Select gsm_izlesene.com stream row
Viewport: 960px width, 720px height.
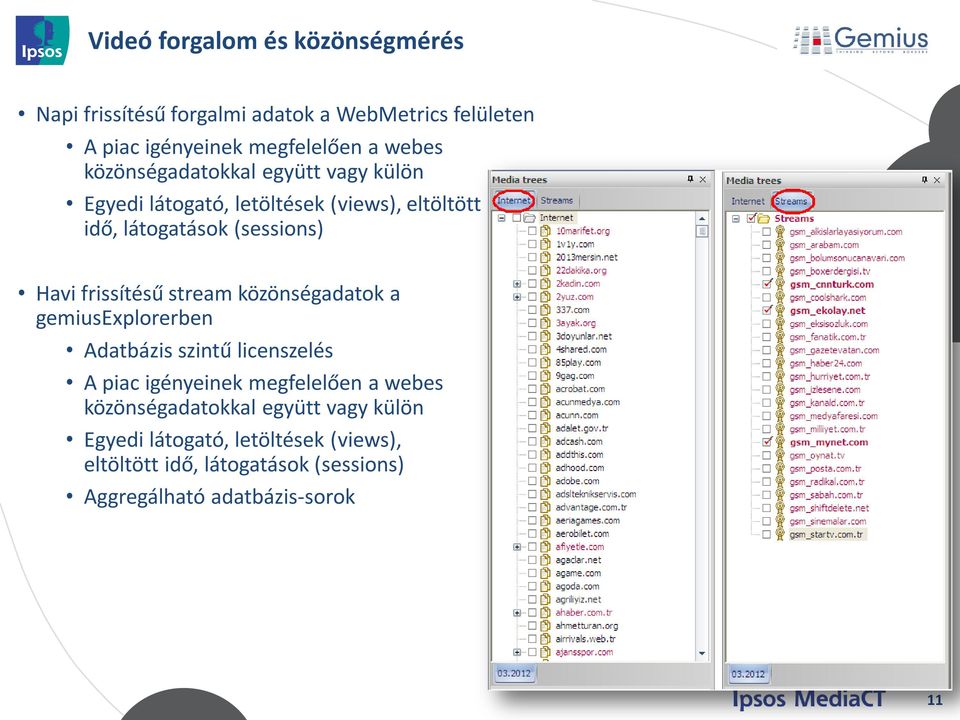click(825, 390)
